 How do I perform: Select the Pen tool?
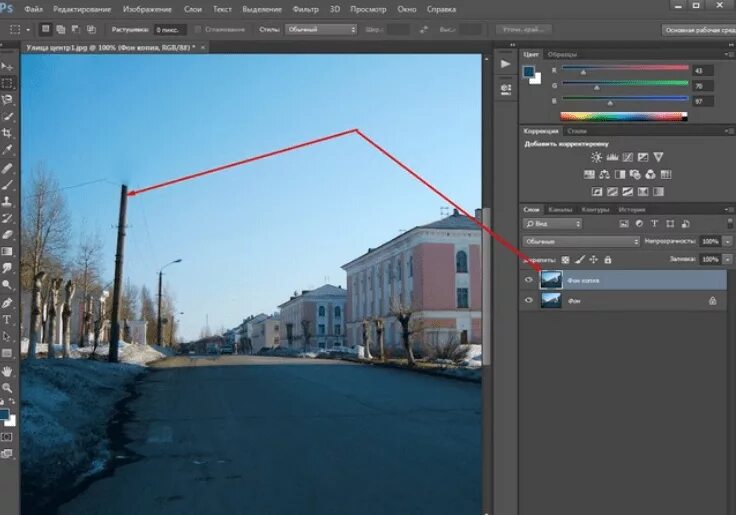point(7,303)
